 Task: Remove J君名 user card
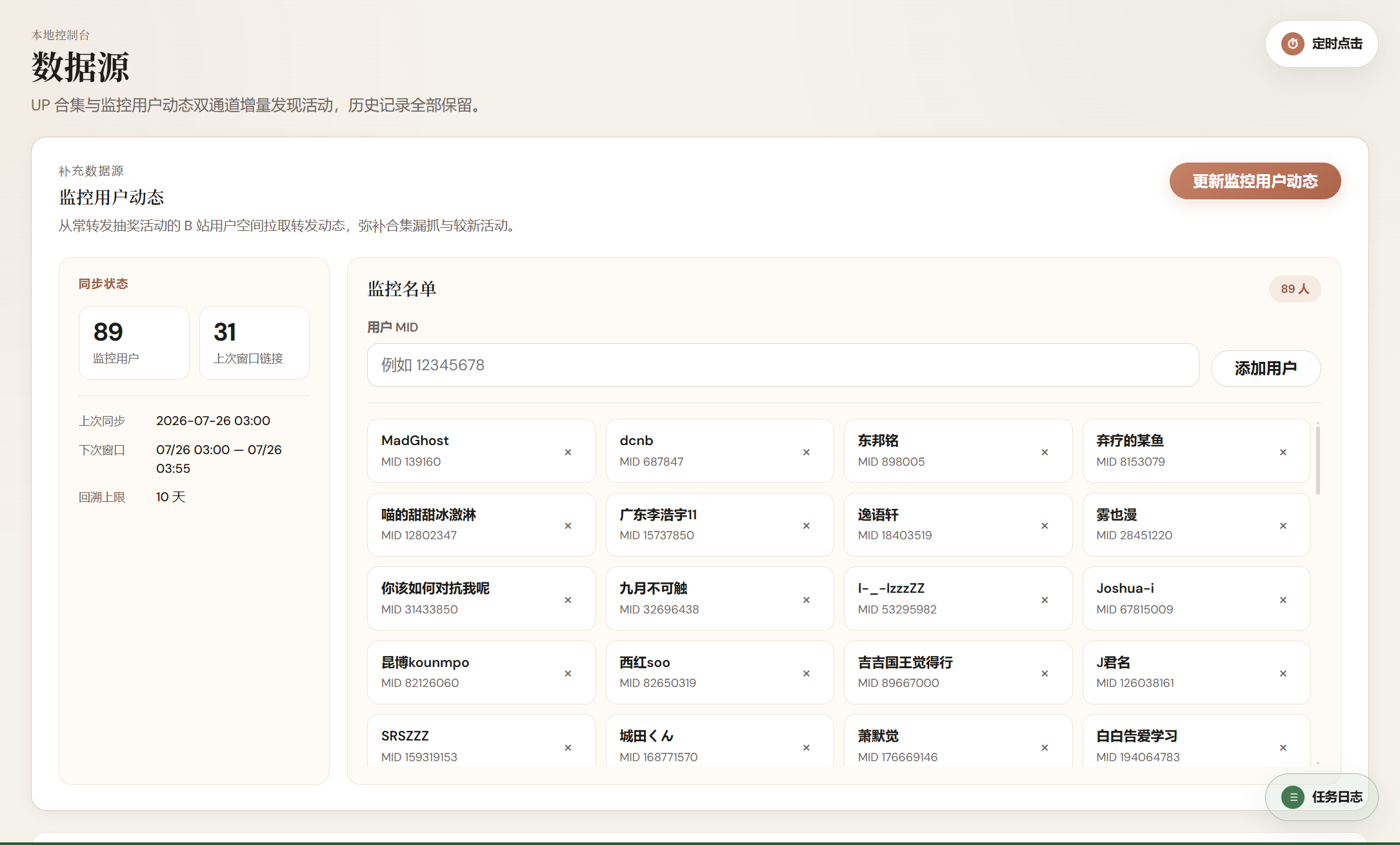tap(1283, 673)
